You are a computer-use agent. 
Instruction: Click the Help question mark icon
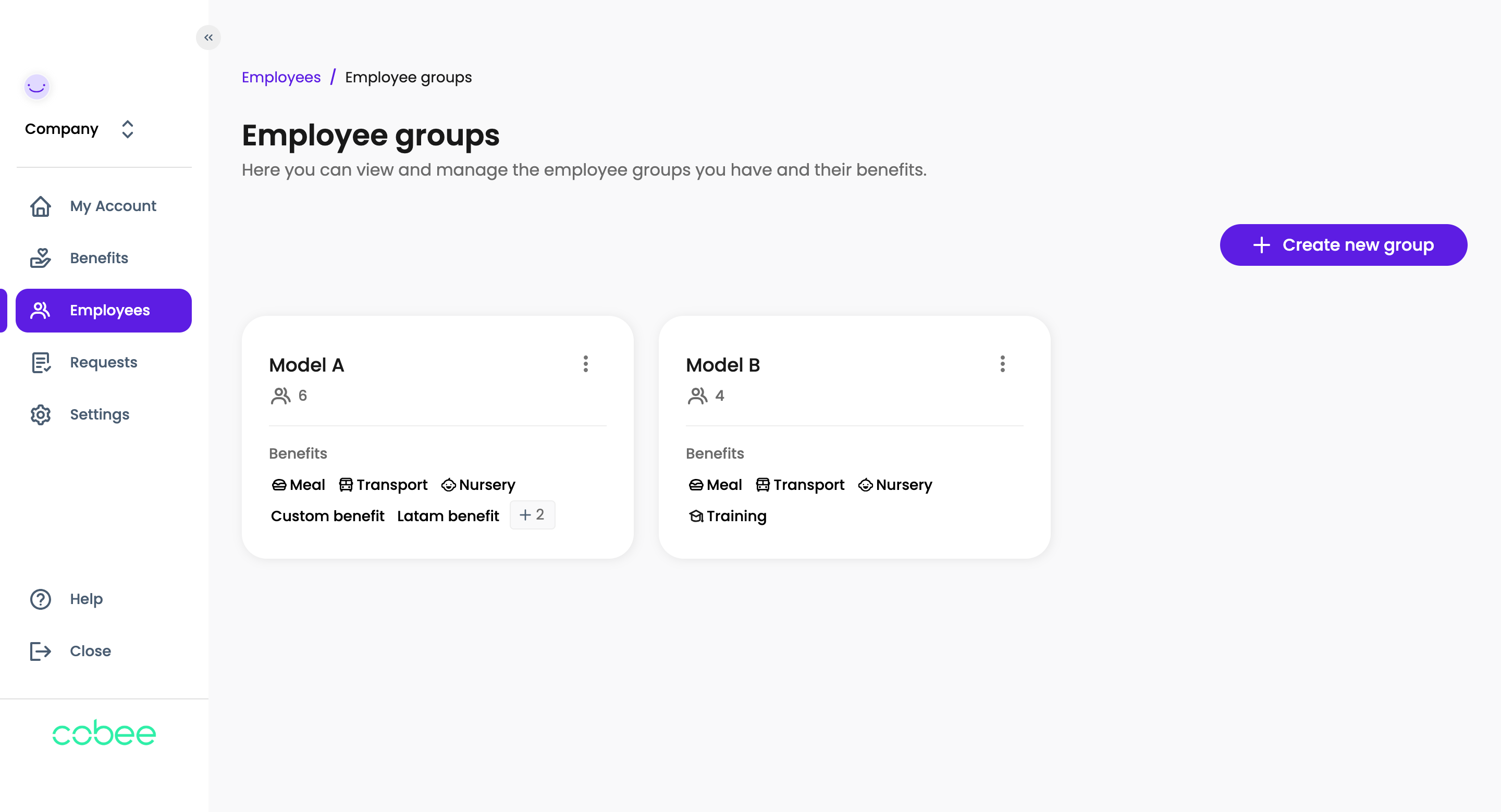(x=41, y=599)
